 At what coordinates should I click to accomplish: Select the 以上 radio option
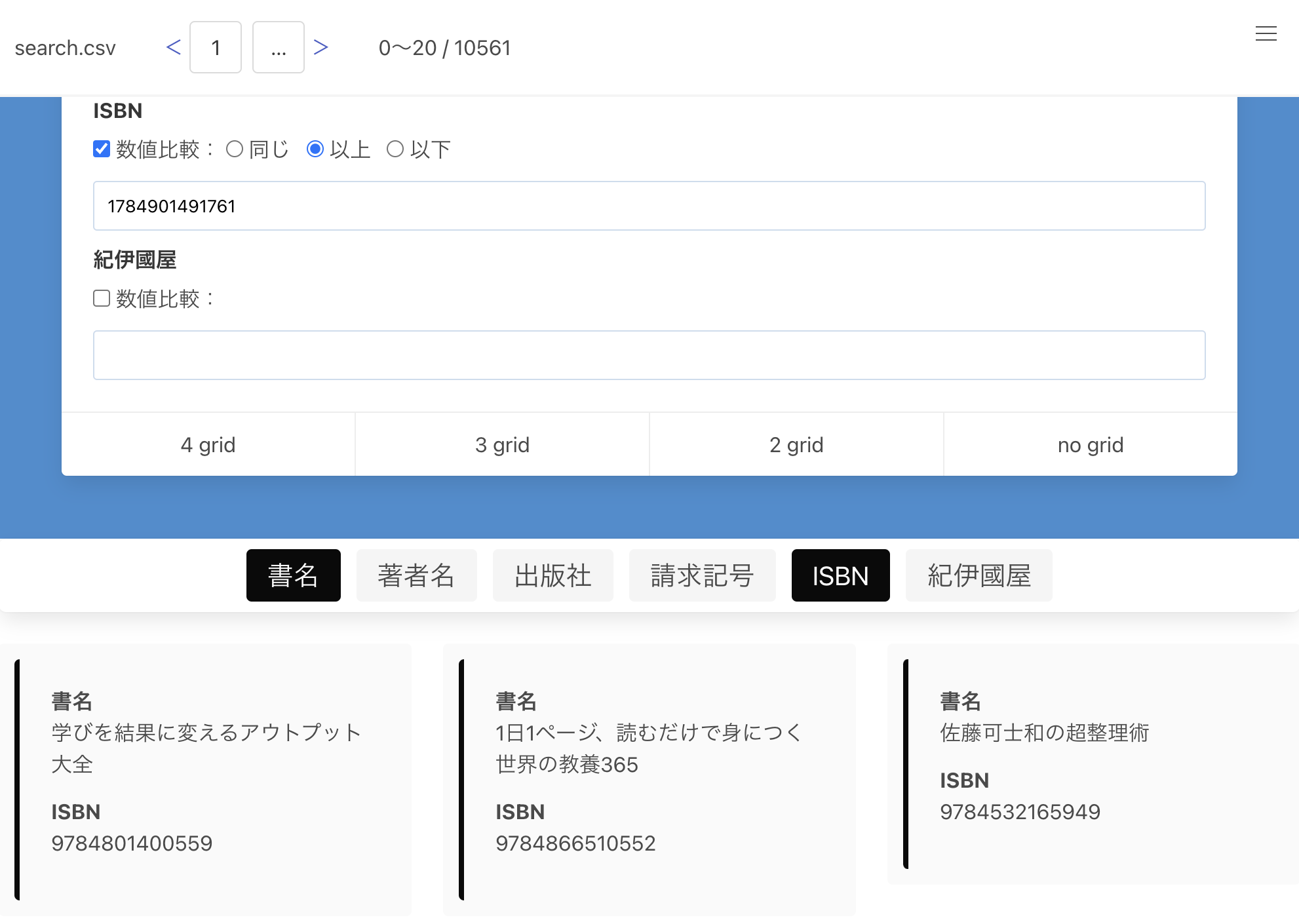coord(315,149)
